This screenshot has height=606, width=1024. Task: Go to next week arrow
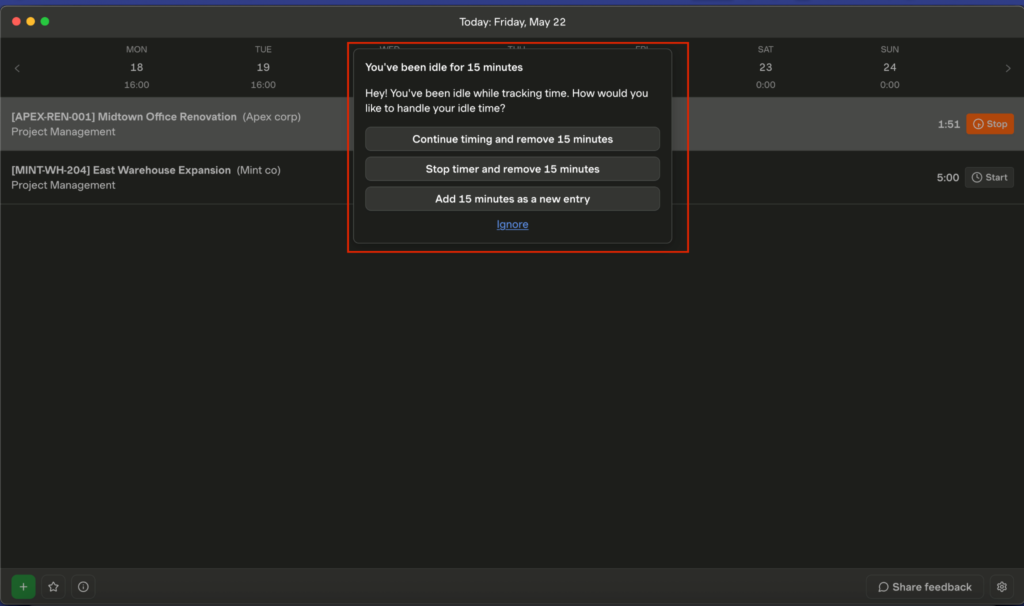[x=1008, y=68]
